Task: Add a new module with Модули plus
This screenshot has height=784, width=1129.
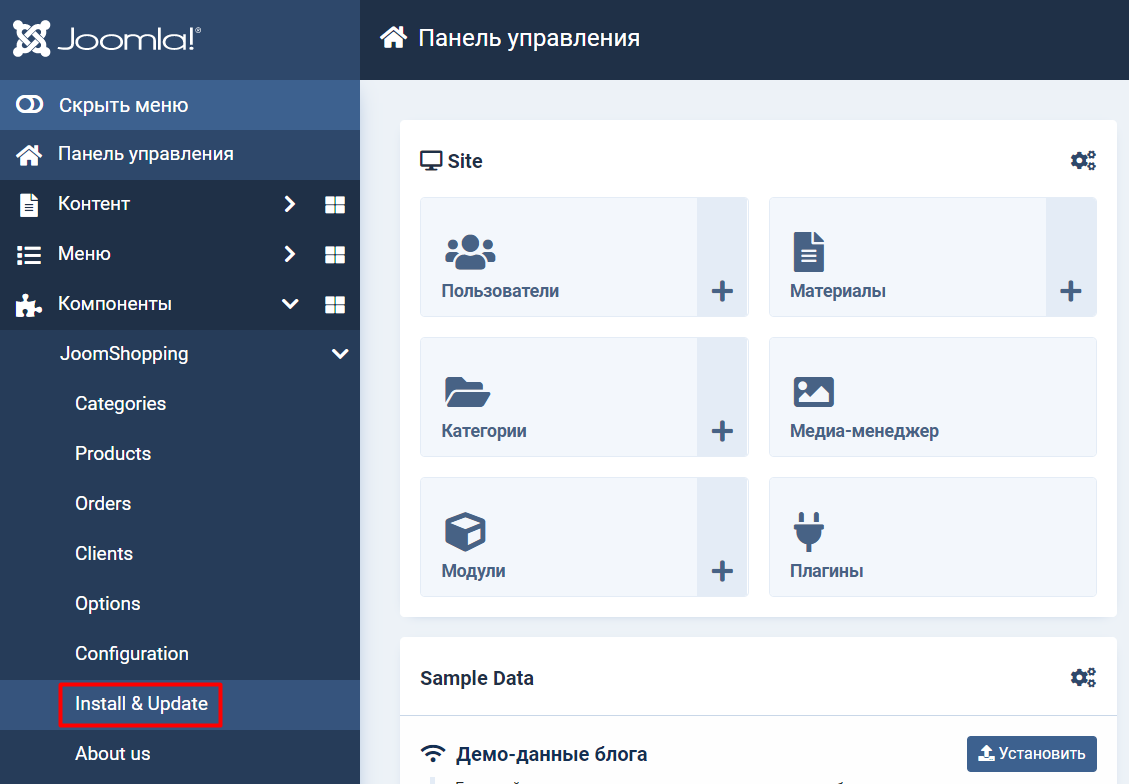Action: tap(722, 572)
